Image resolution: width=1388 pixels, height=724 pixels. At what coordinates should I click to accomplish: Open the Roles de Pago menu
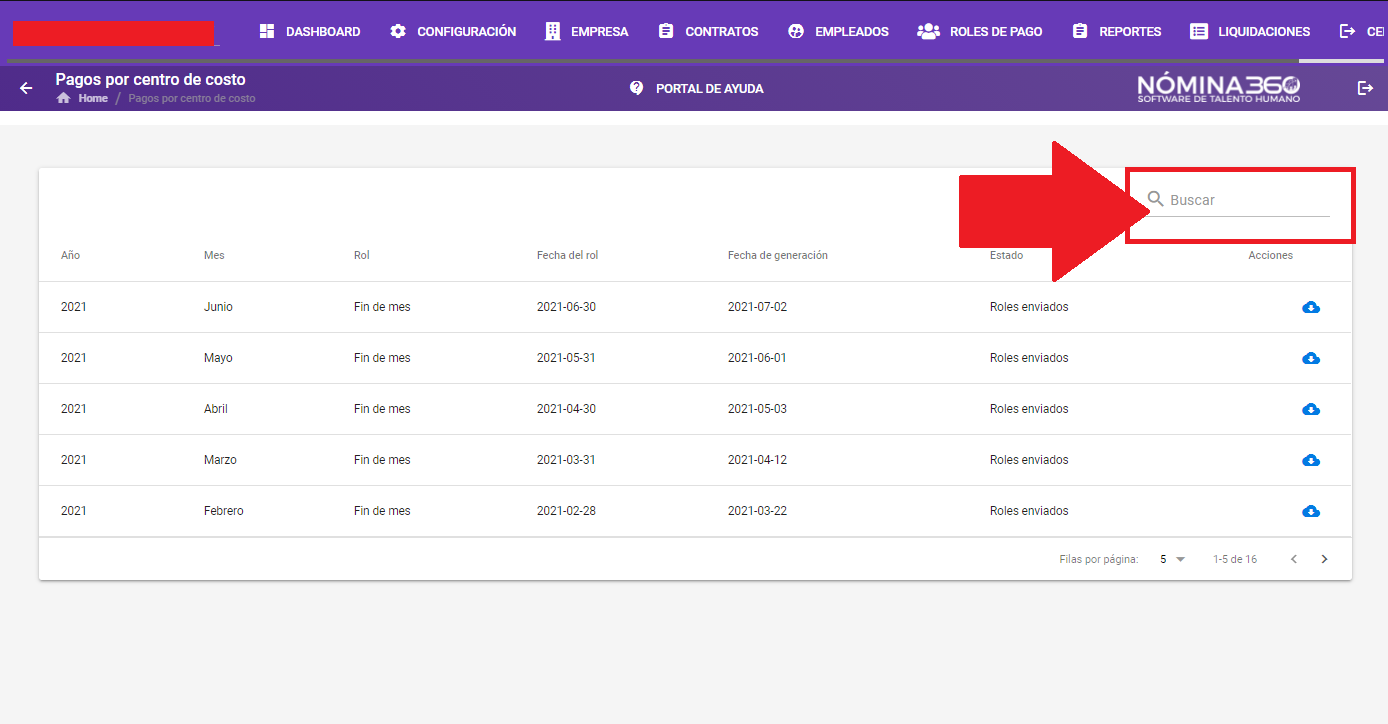point(980,31)
